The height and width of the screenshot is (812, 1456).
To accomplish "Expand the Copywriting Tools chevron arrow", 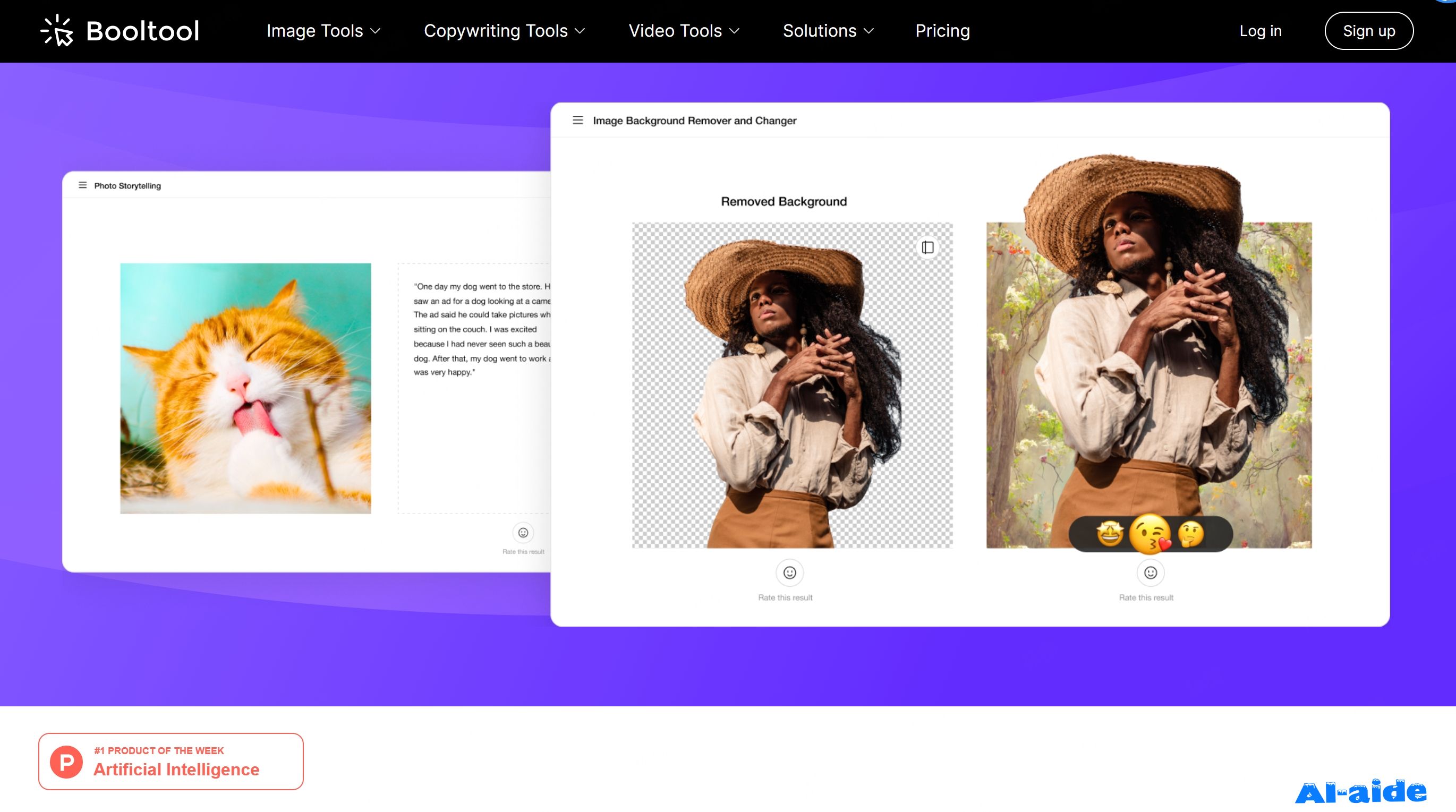I will pyautogui.click(x=580, y=31).
